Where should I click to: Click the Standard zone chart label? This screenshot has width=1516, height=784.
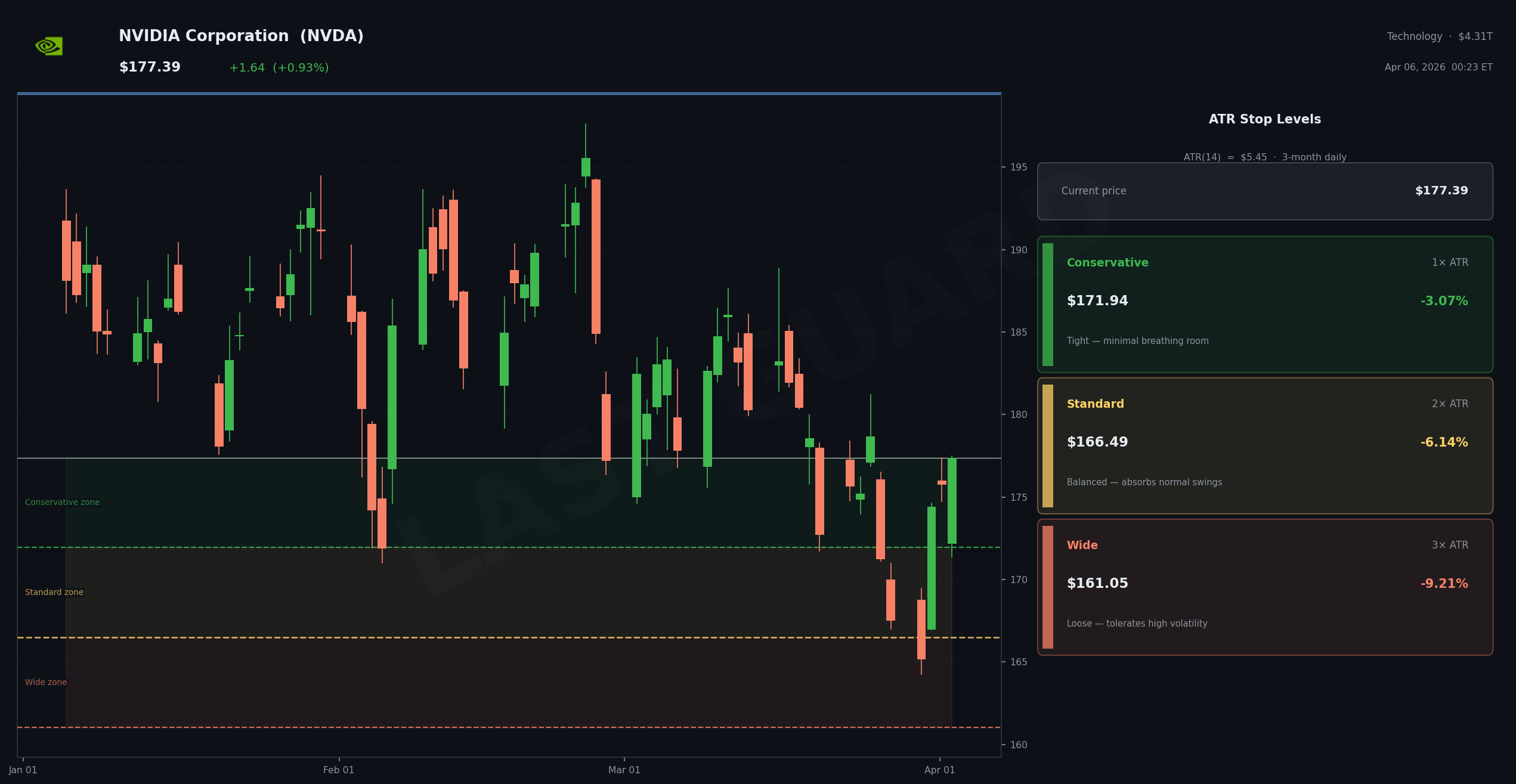[54, 592]
